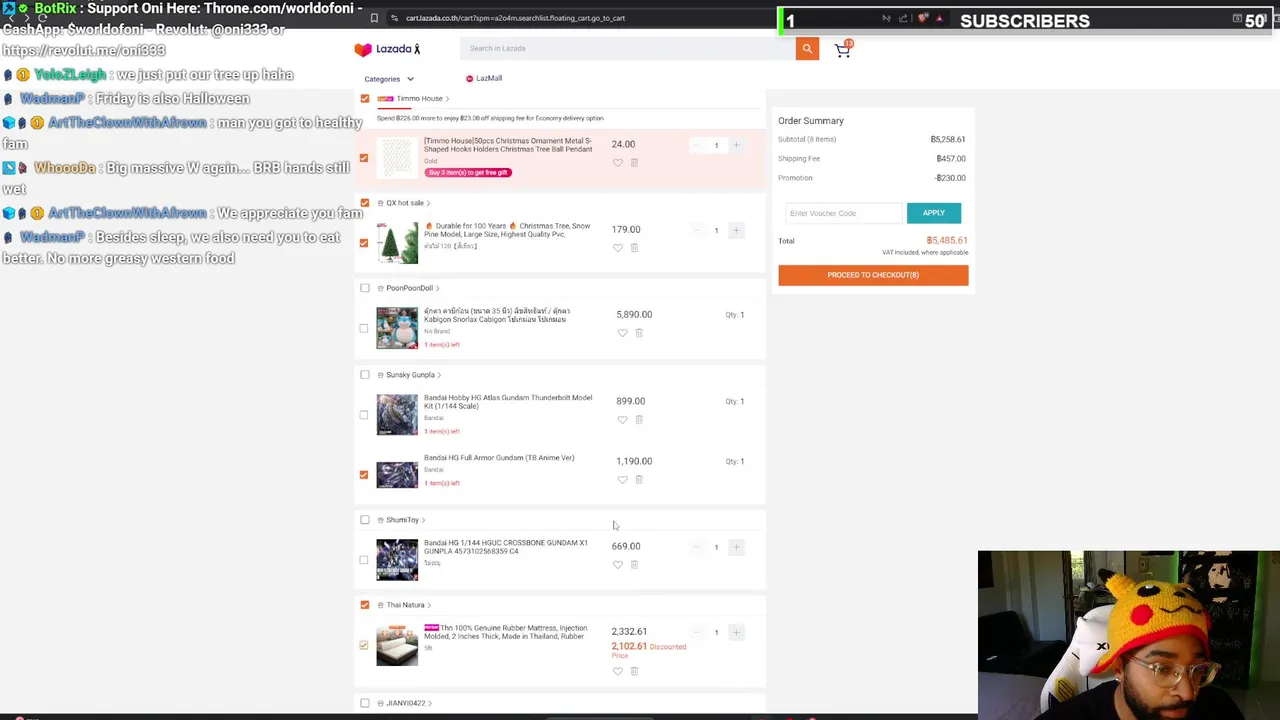1280x720 pixels.
Task: Increase Crossbone Gundam X1 quantity
Action: 736,547
